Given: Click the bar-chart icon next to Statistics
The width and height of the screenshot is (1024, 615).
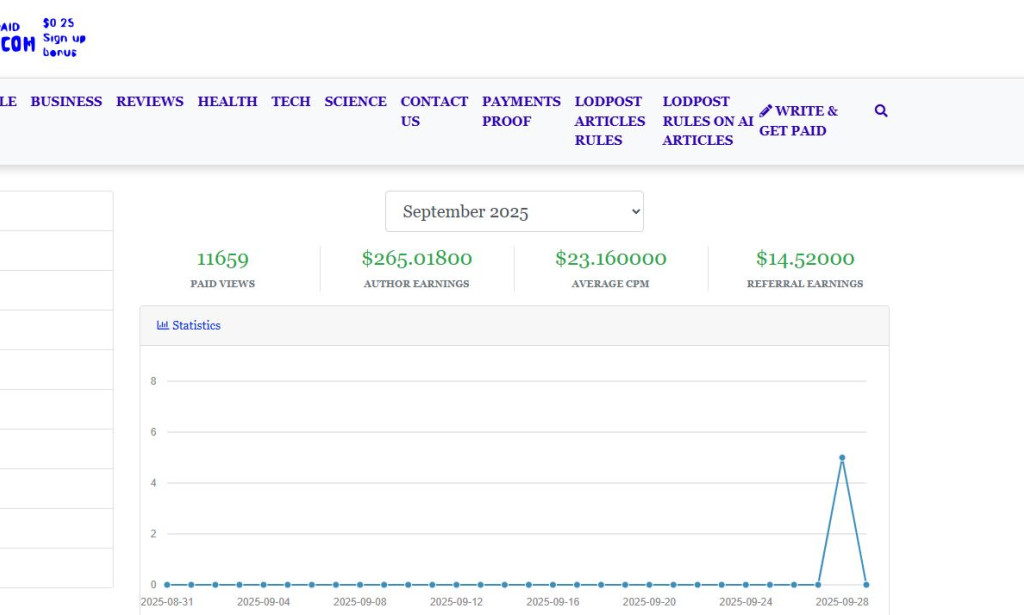Looking at the screenshot, I should click(x=163, y=325).
